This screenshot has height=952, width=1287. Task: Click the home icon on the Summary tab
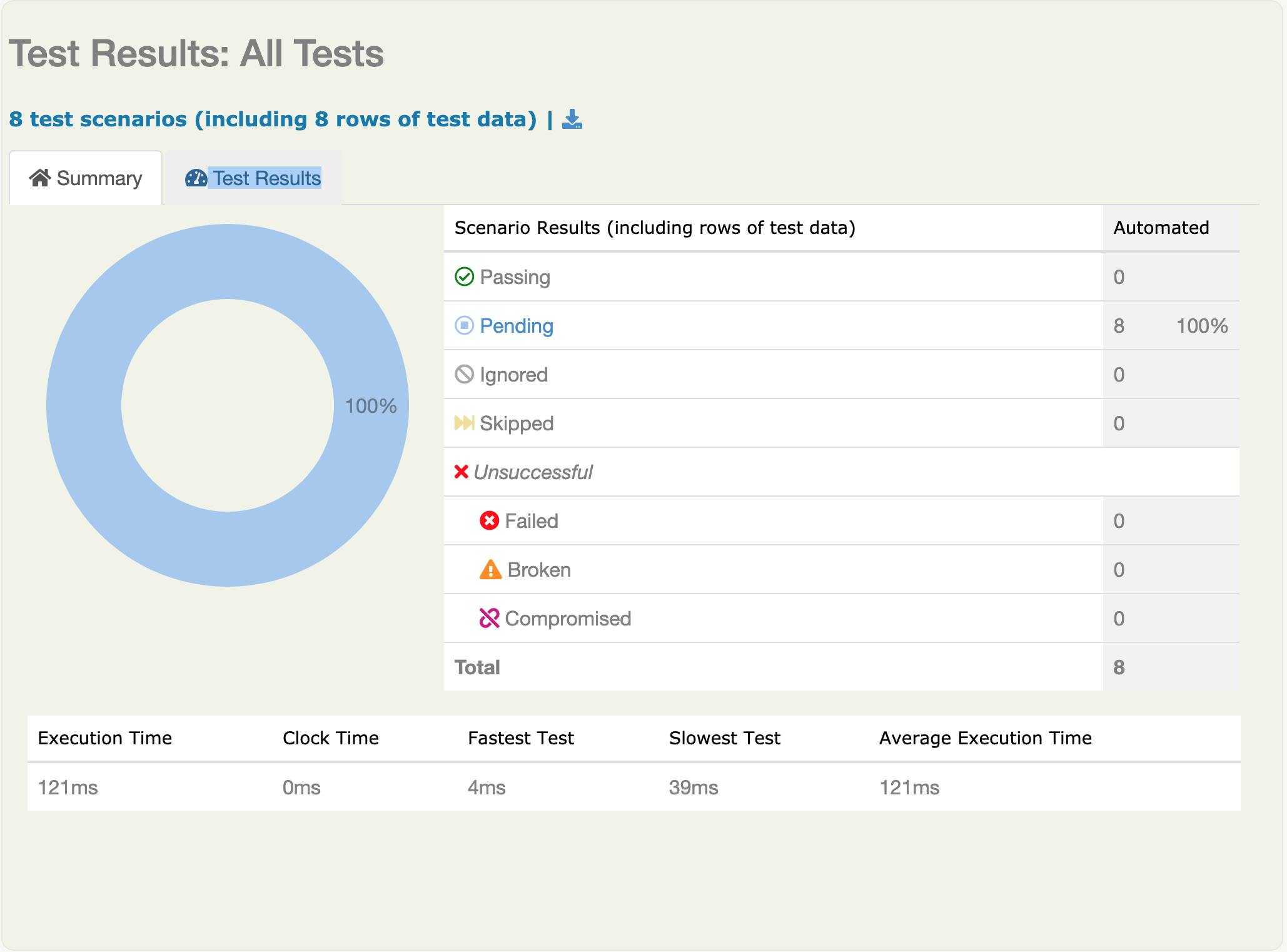[x=40, y=178]
